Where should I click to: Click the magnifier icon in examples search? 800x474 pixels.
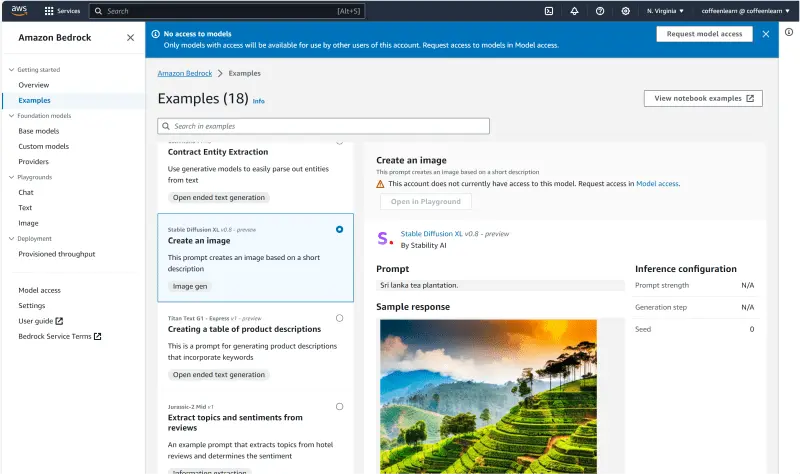pos(166,126)
